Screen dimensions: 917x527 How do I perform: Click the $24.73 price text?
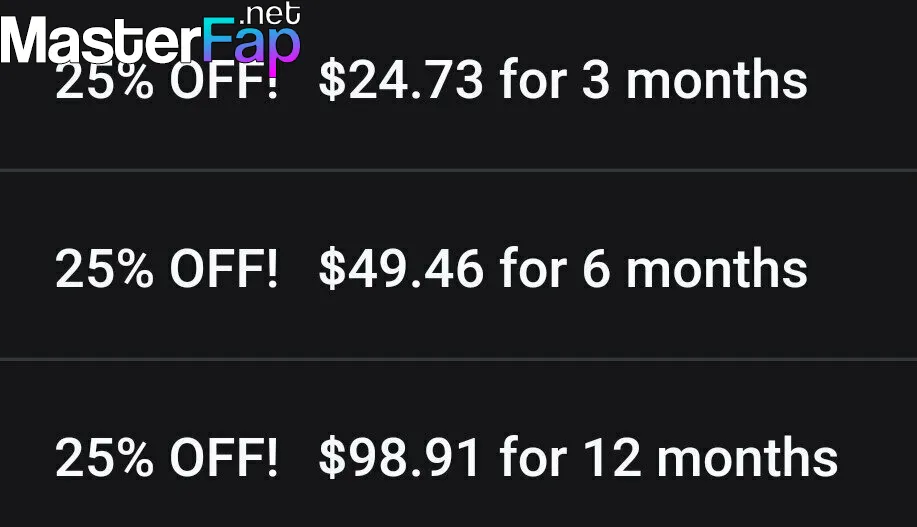401,81
